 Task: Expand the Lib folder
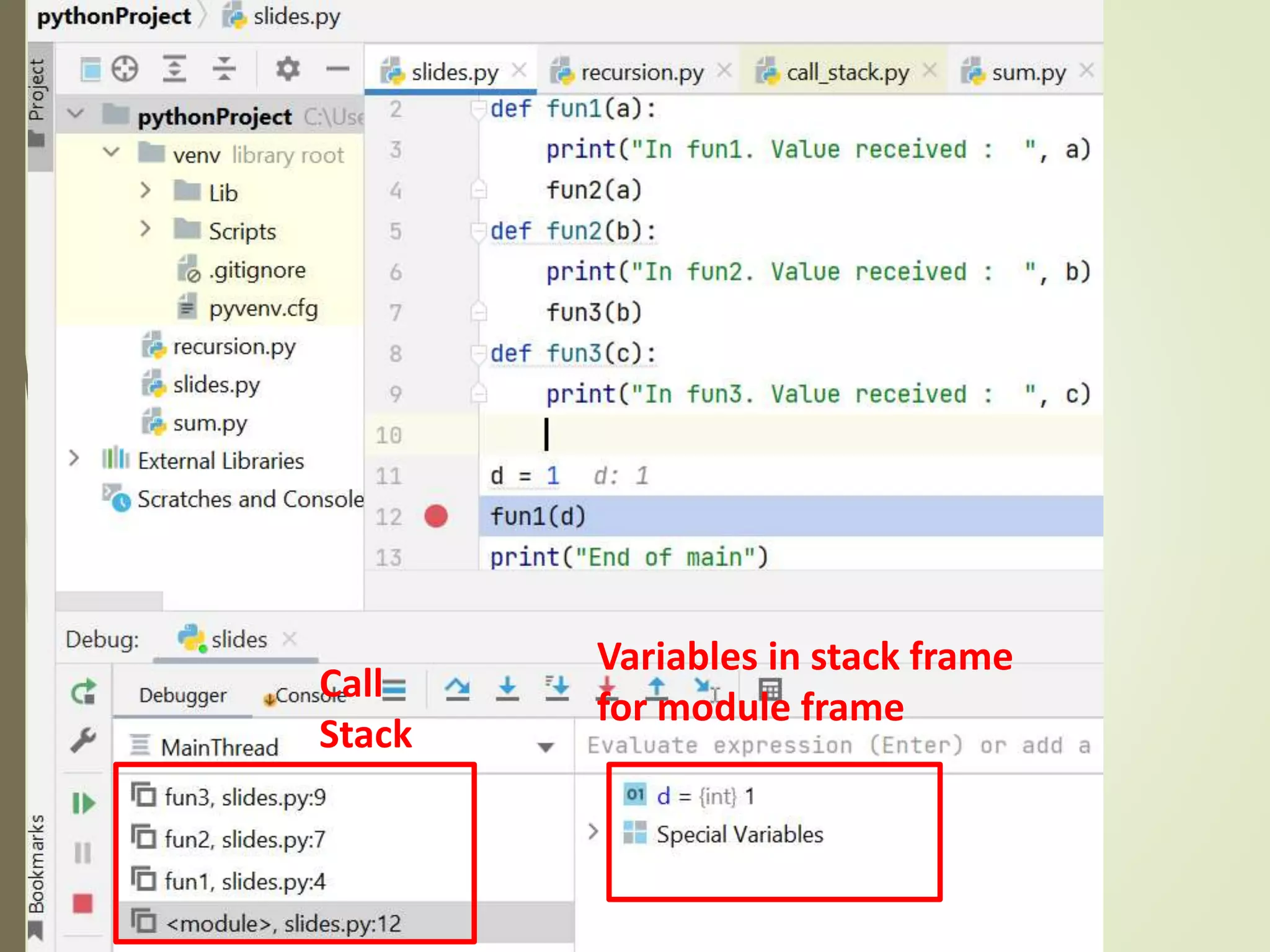[x=146, y=191]
